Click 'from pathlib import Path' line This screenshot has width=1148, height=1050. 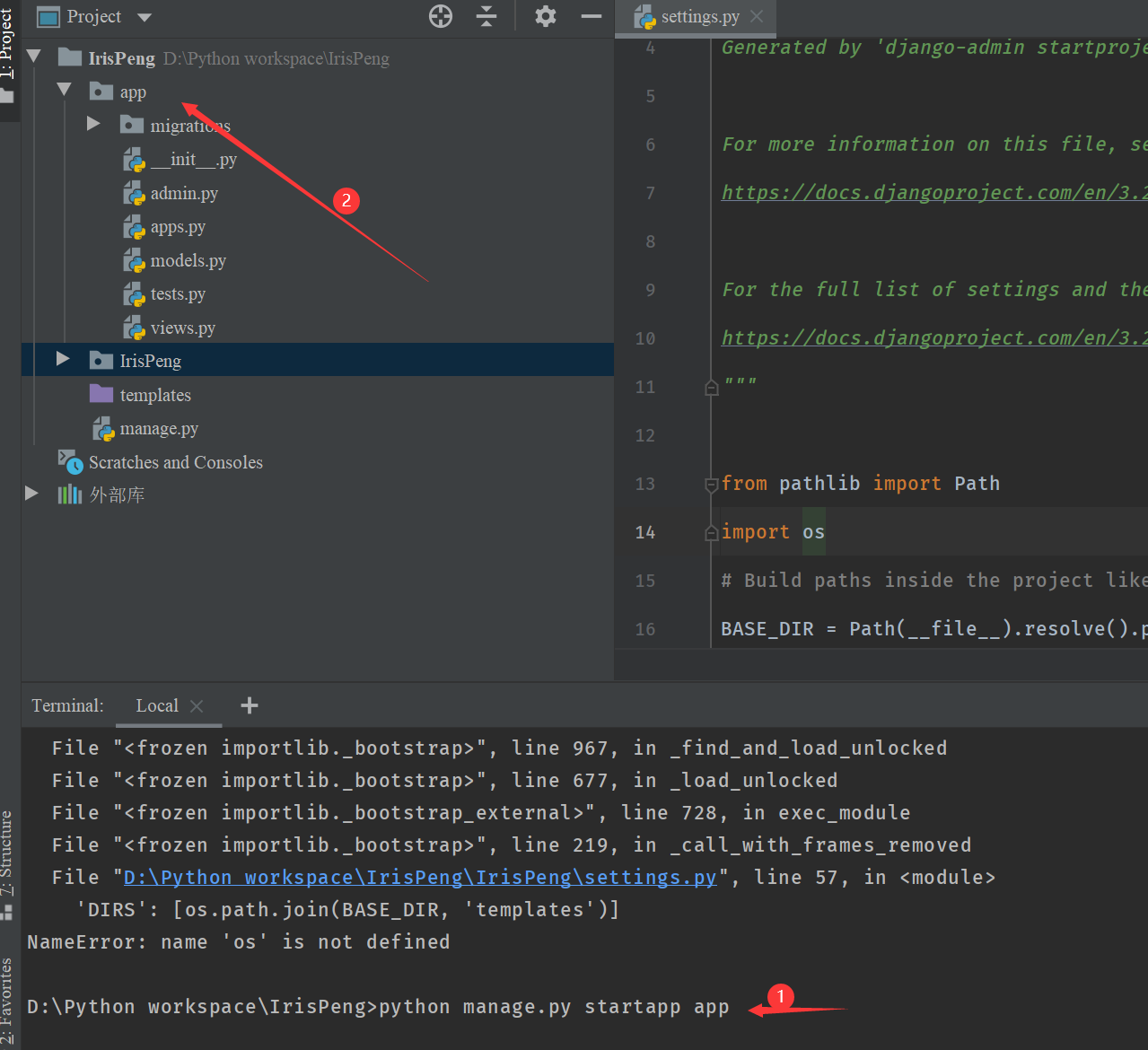pos(861,484)
